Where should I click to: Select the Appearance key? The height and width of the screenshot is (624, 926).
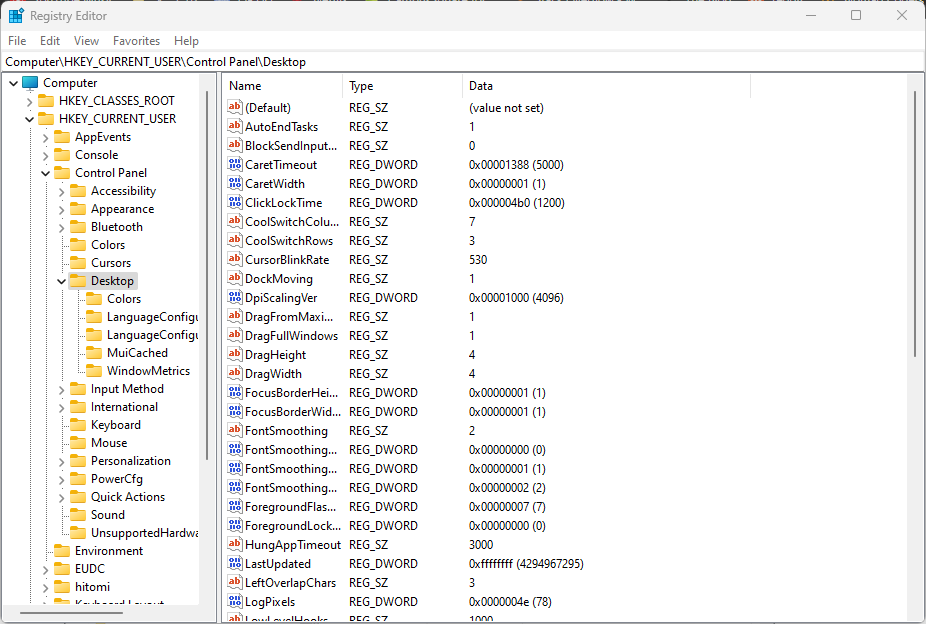122,209
